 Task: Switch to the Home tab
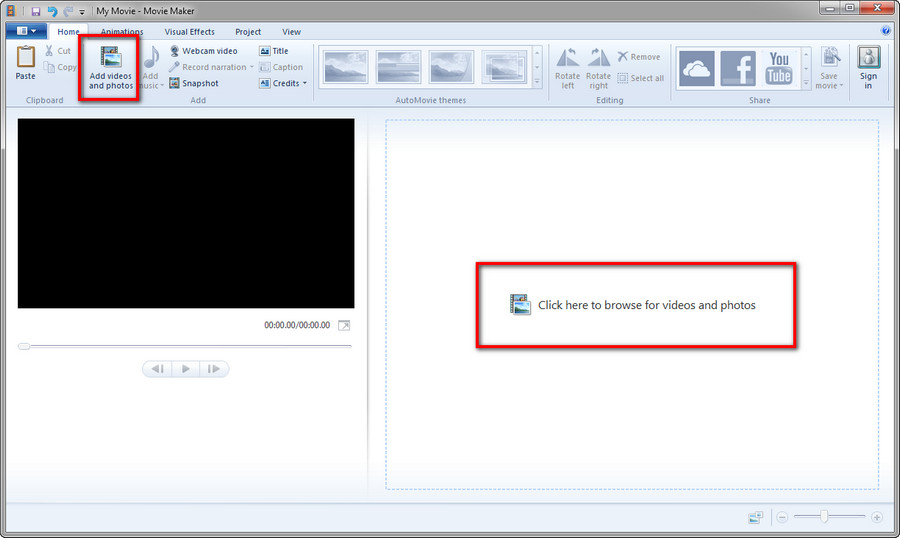pos(68,32)
